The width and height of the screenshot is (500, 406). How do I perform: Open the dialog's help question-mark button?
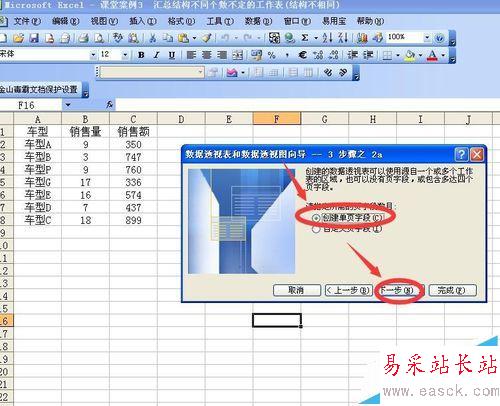461,155
